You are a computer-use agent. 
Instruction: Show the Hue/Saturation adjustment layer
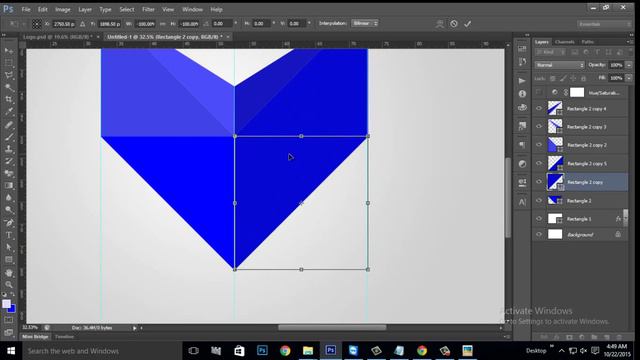pyautogui.click(x=539, y=92)
